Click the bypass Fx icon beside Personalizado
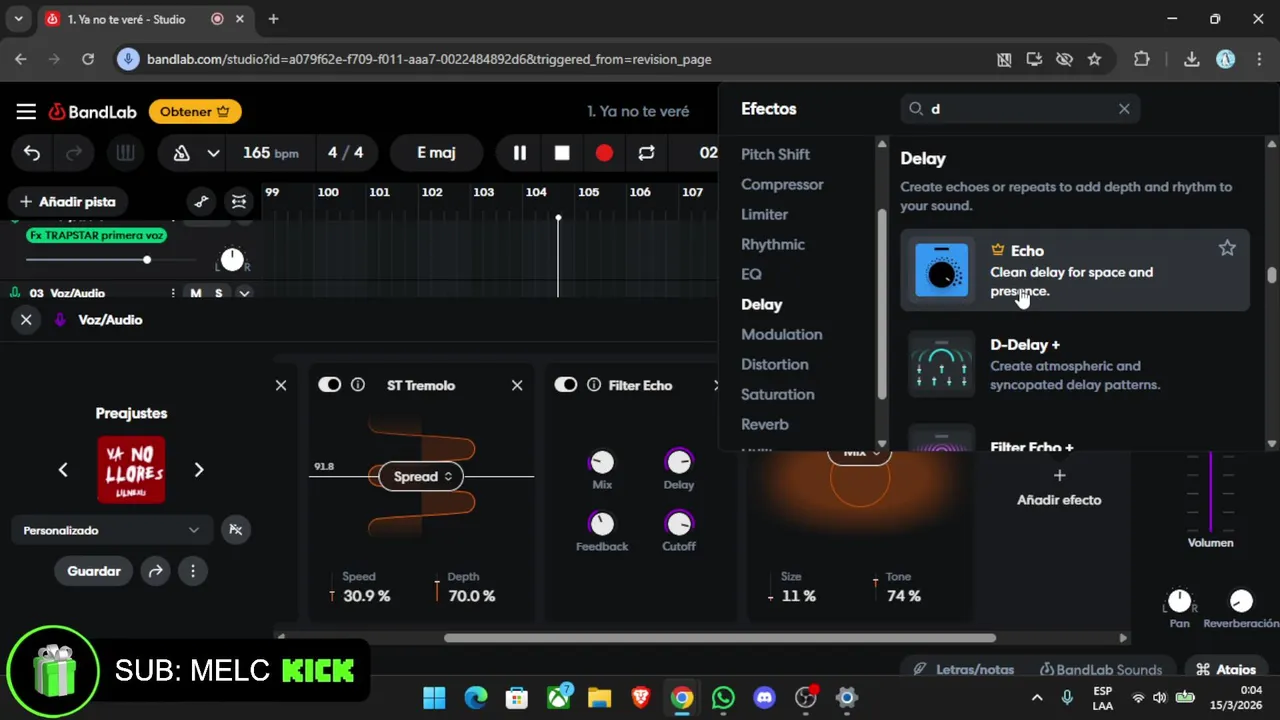The width and height of the screenshot is (1280, 720). [236, 530]
